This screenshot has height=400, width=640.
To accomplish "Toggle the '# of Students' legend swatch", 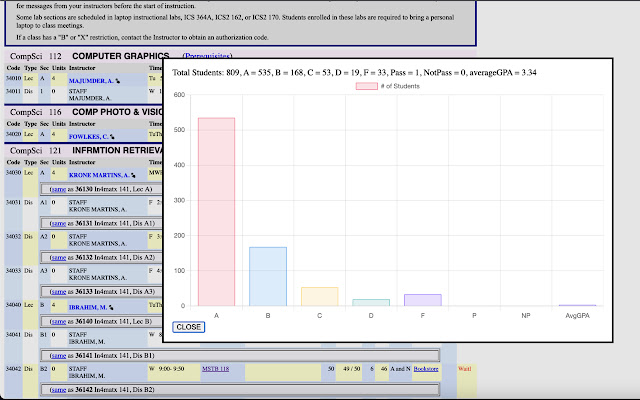I will pyautogui.click(x=367, y=86).
